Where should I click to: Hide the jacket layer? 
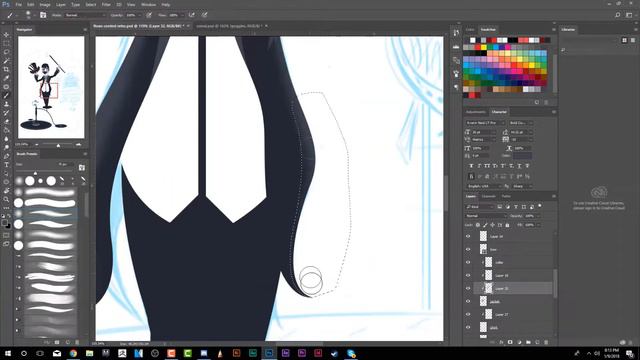tap(468, 301)
